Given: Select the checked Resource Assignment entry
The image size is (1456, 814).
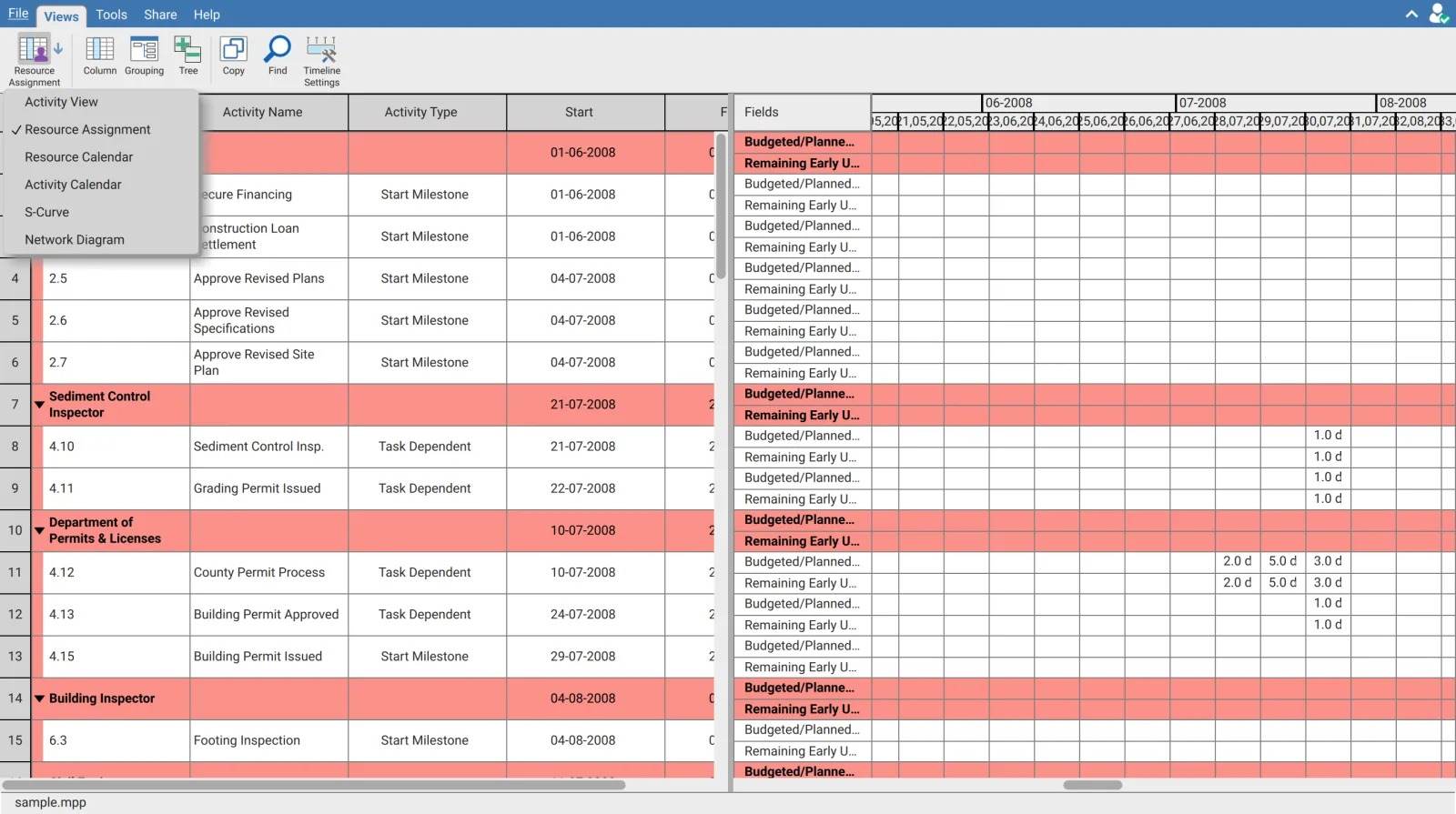Looking at the screenshot, I should pyautogui.click(x=100, y=129).
